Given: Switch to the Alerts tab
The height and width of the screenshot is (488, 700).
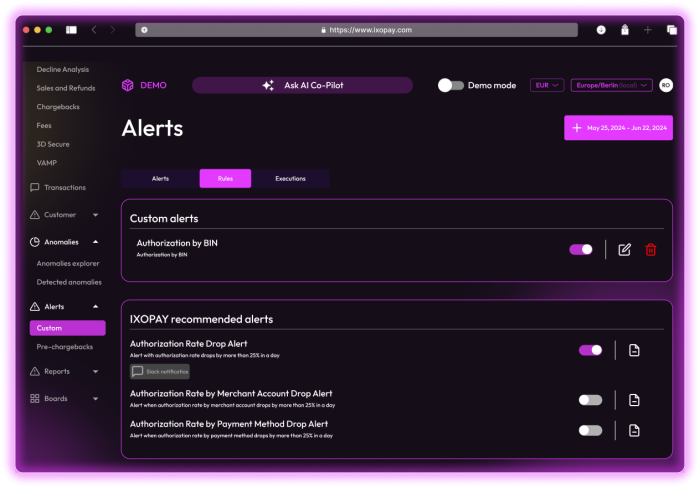Looking at the screenshot, I should (160, 179).
